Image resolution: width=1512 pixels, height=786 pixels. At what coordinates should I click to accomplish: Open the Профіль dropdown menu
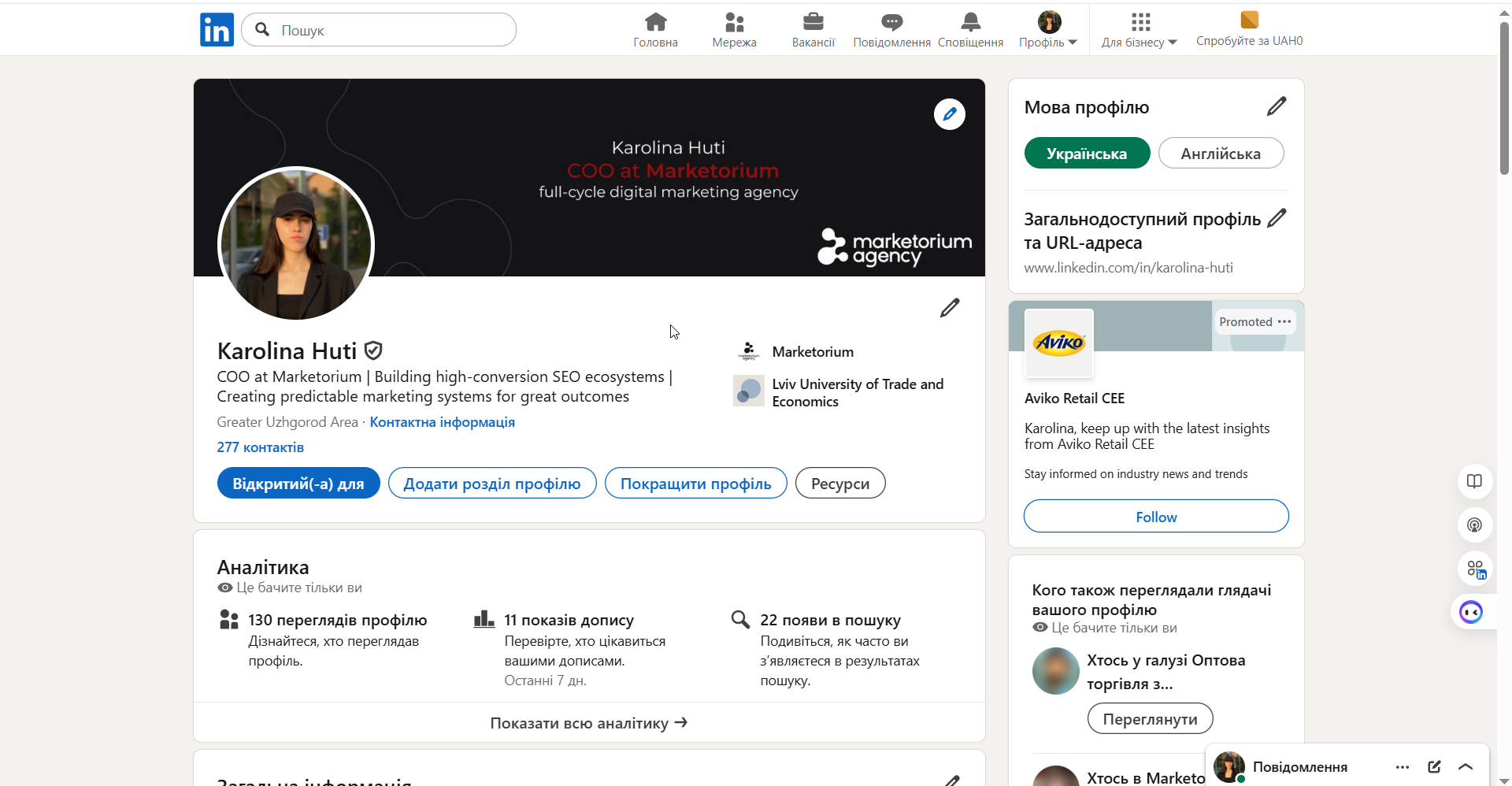tap(1048, 30)
